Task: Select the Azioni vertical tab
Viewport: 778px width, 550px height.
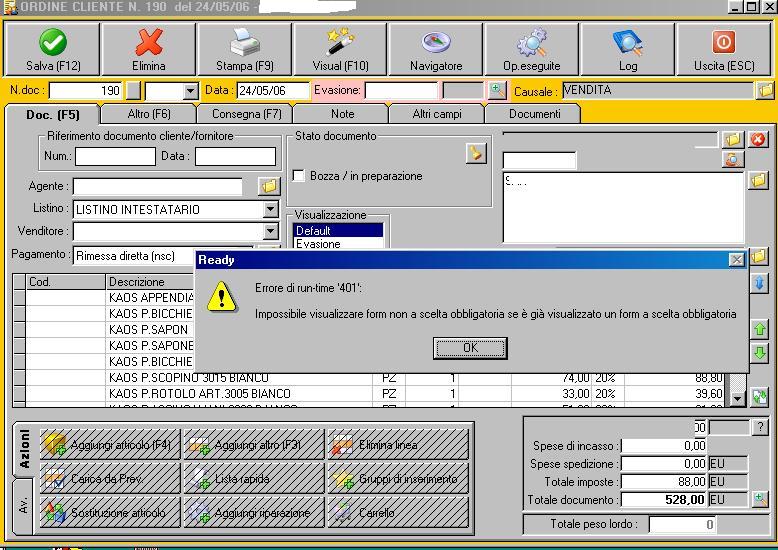Action: coord(24,449)
